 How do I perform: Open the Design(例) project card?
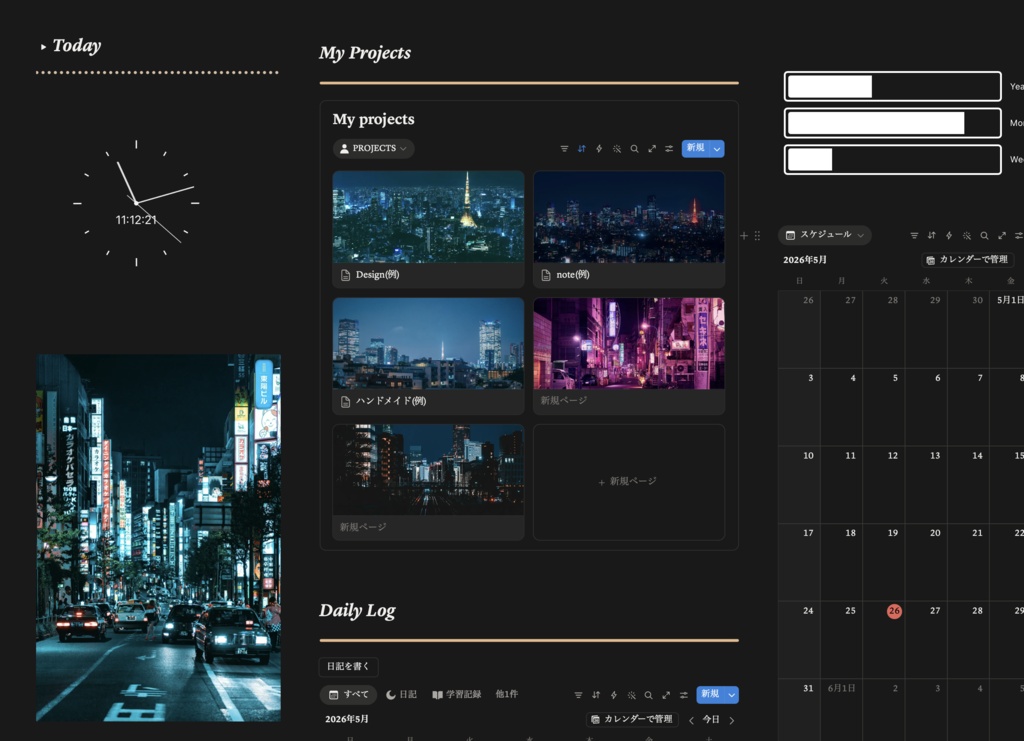(428, 229)
